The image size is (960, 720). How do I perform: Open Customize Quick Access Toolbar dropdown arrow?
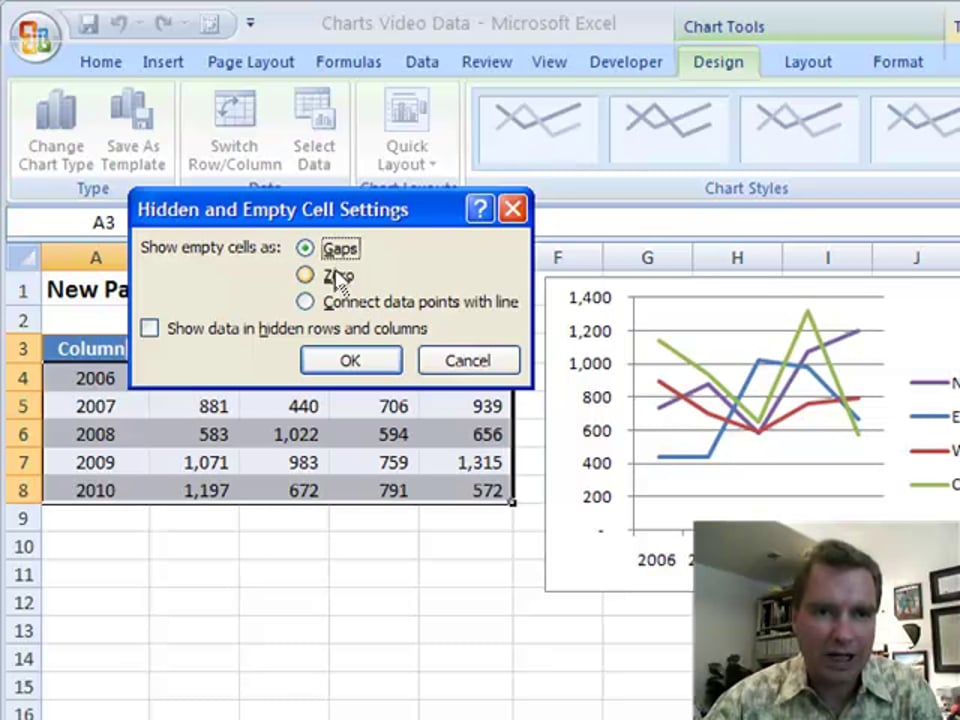pyautogui.click(x=250, y=23)
